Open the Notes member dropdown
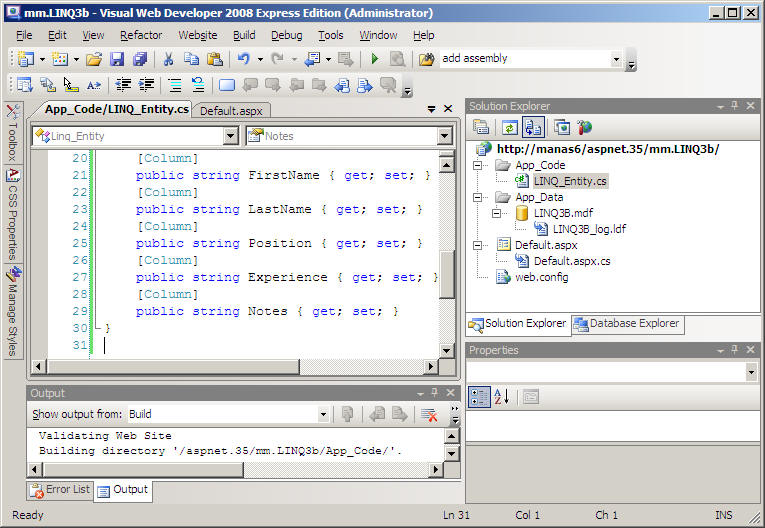The width and height of the screenshot is (765, 528). point(444,136)
